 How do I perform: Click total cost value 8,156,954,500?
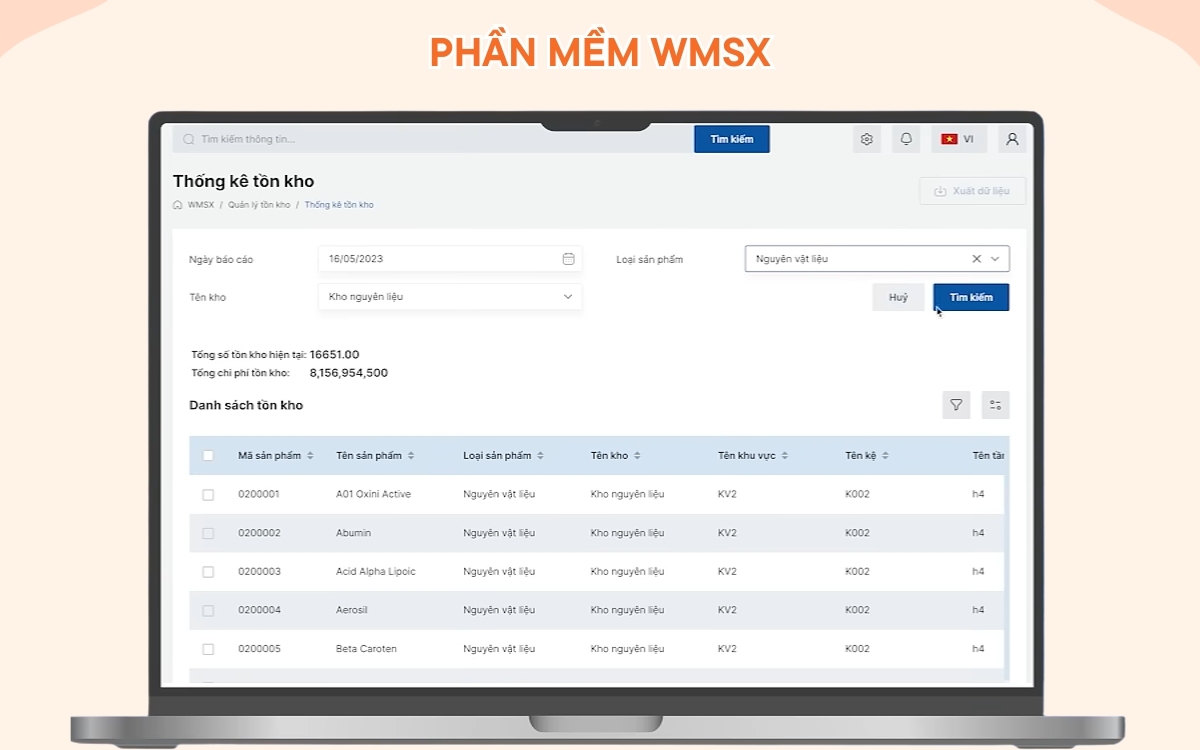348,373
